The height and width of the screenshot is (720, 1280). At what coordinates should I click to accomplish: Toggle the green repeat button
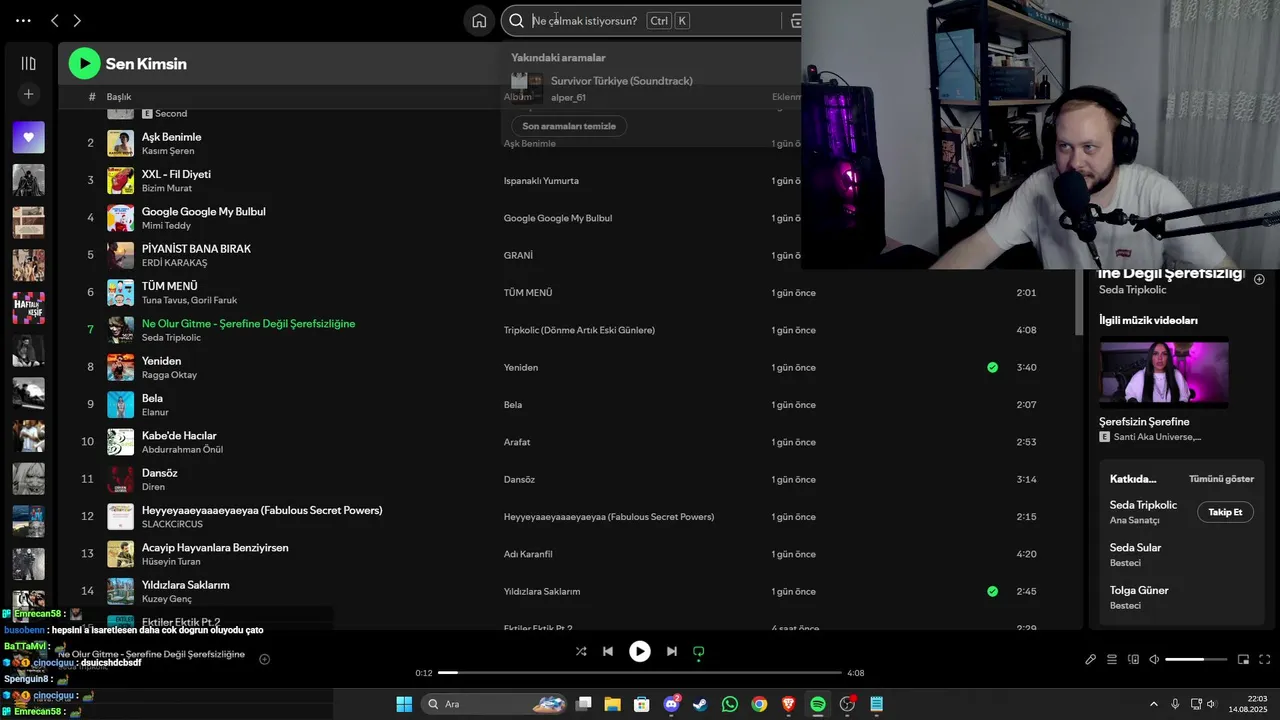(699, 651)
